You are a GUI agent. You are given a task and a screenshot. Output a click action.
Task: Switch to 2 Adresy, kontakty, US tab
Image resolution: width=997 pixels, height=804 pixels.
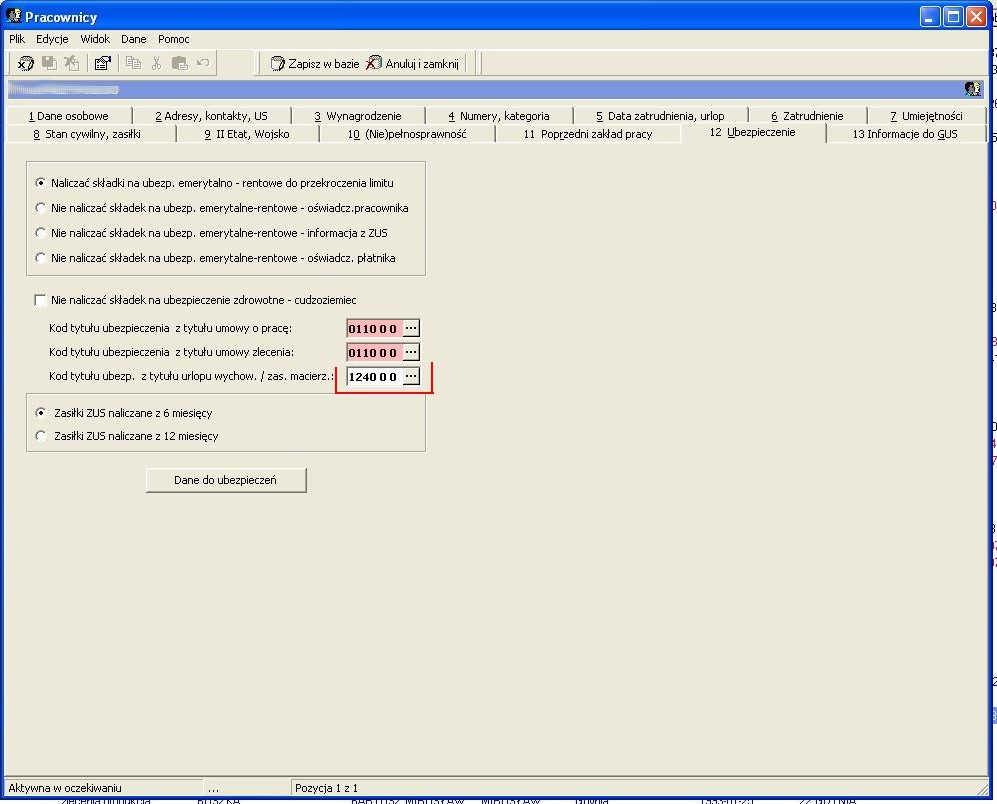tap(212, 116)
